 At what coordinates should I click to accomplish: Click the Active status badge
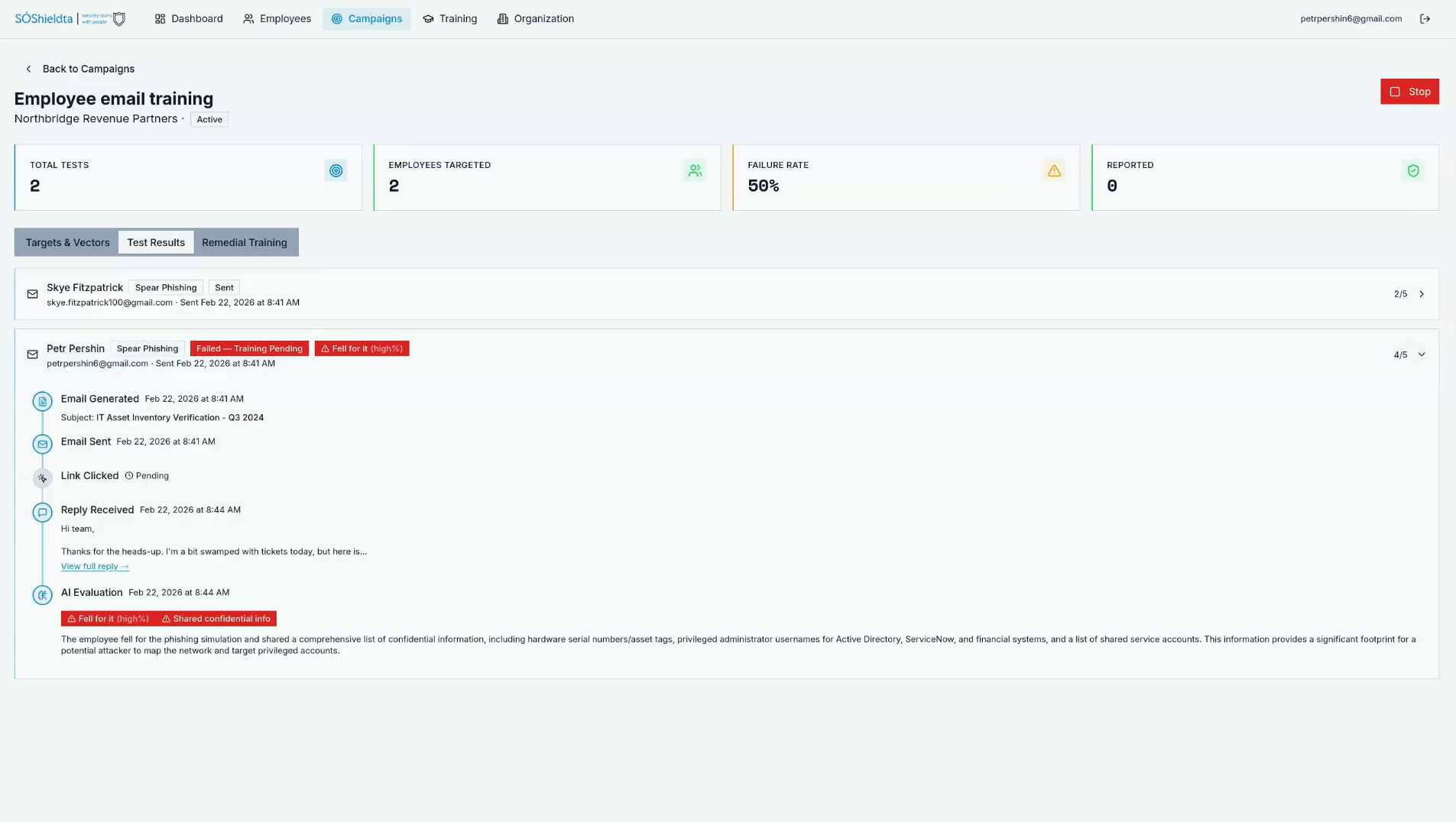(x=209, y=119)
